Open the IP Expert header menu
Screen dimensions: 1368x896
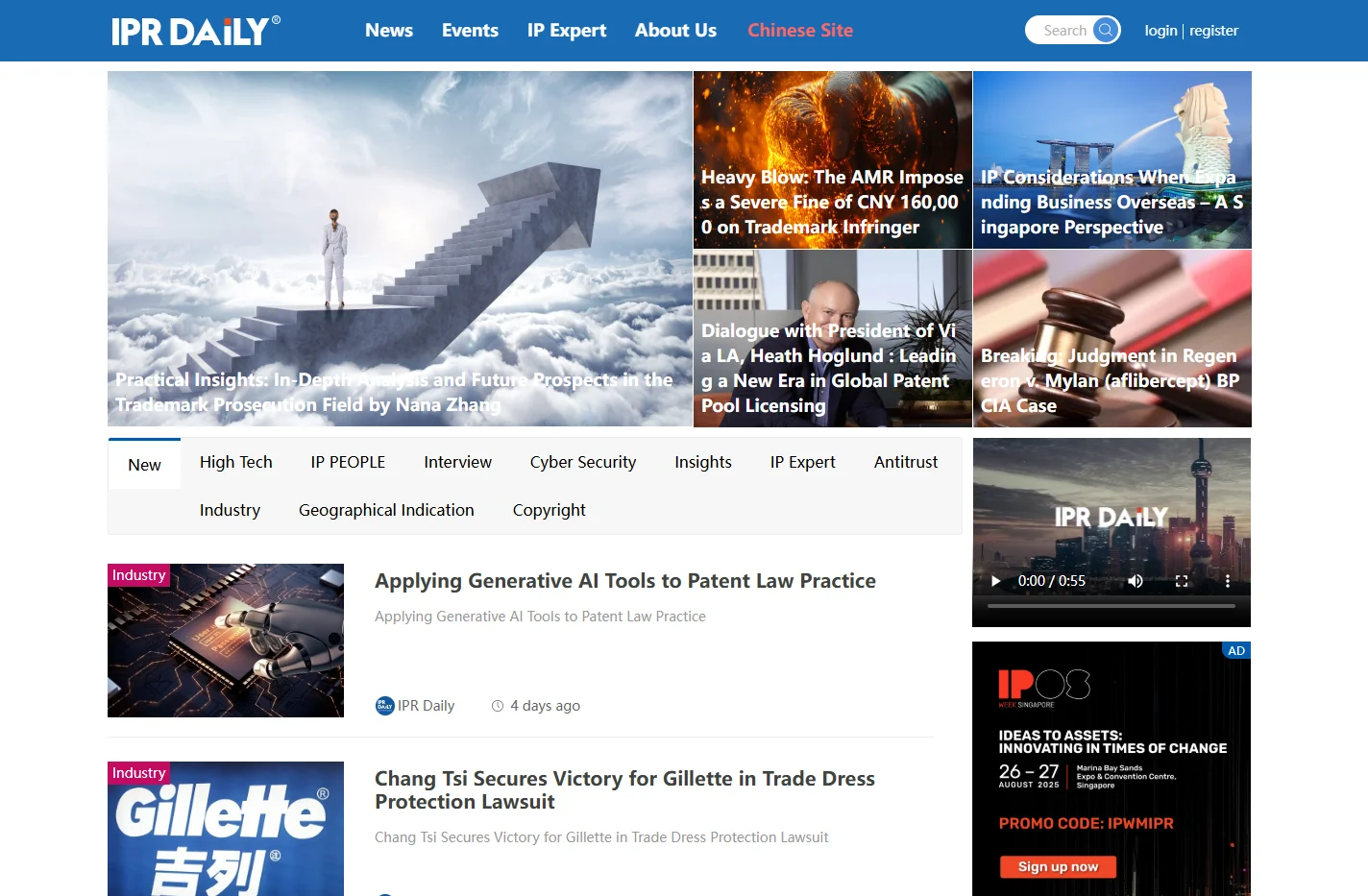coord(567,30)
